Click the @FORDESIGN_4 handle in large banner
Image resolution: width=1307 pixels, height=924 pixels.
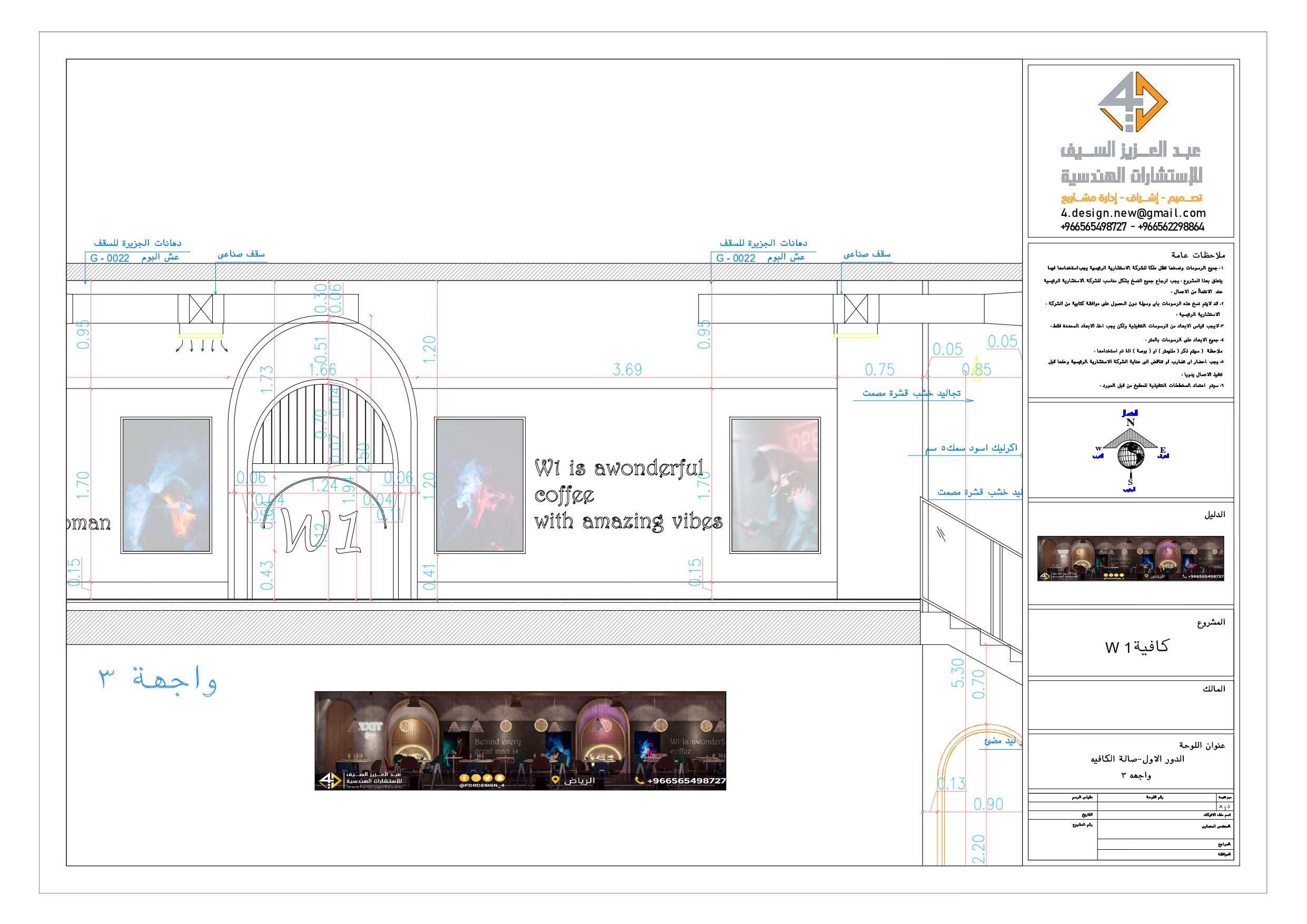(x=482, y=786)
